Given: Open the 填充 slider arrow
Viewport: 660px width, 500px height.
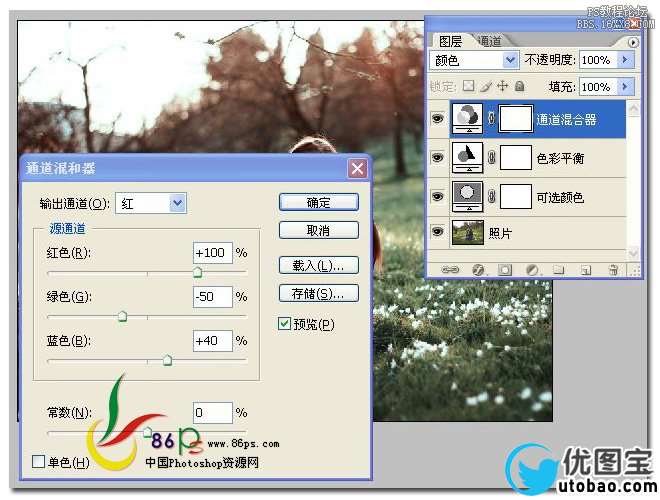Looking at the screenshot, I should point(625,87).
